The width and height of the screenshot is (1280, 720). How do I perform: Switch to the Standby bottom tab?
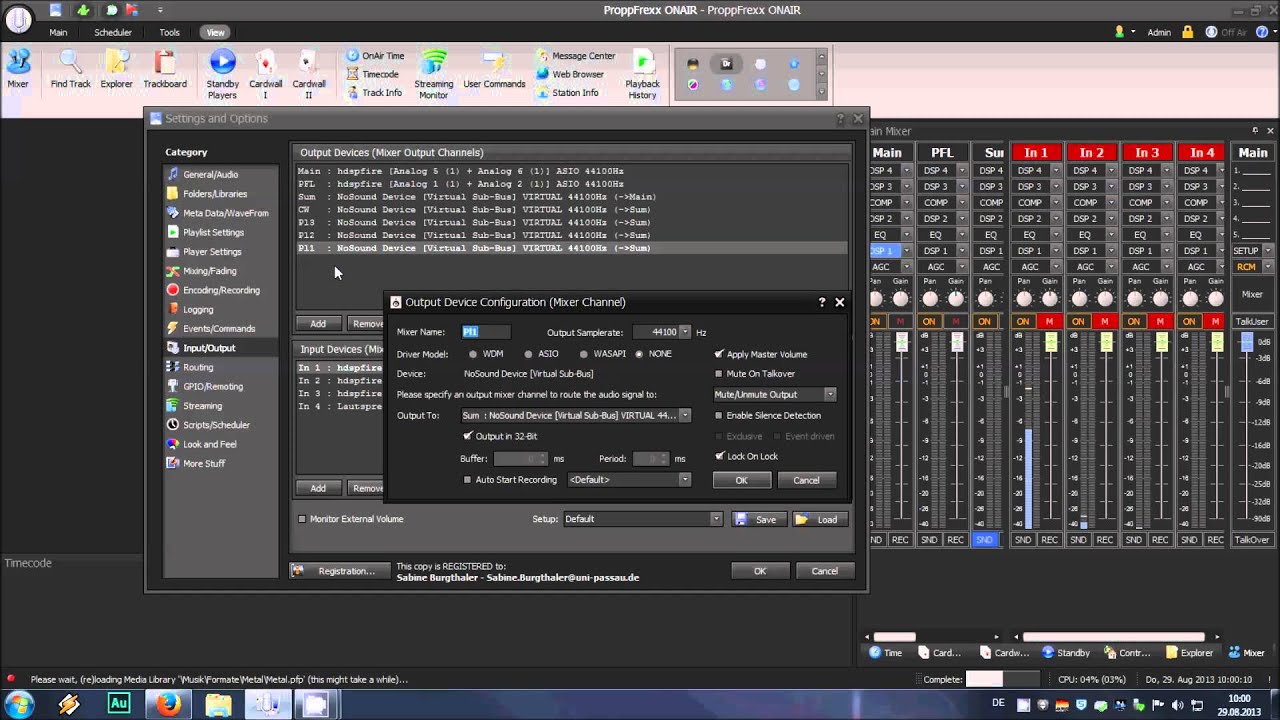(x=1067, y=653)
